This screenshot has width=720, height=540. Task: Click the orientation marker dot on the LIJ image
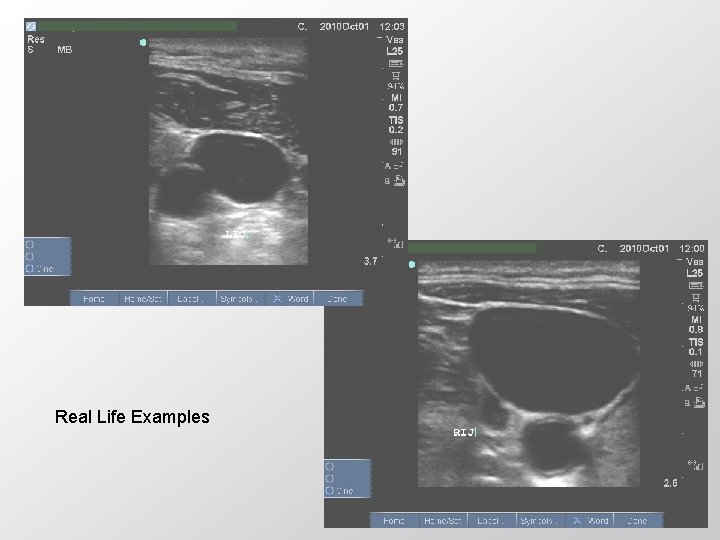point(143,43)
